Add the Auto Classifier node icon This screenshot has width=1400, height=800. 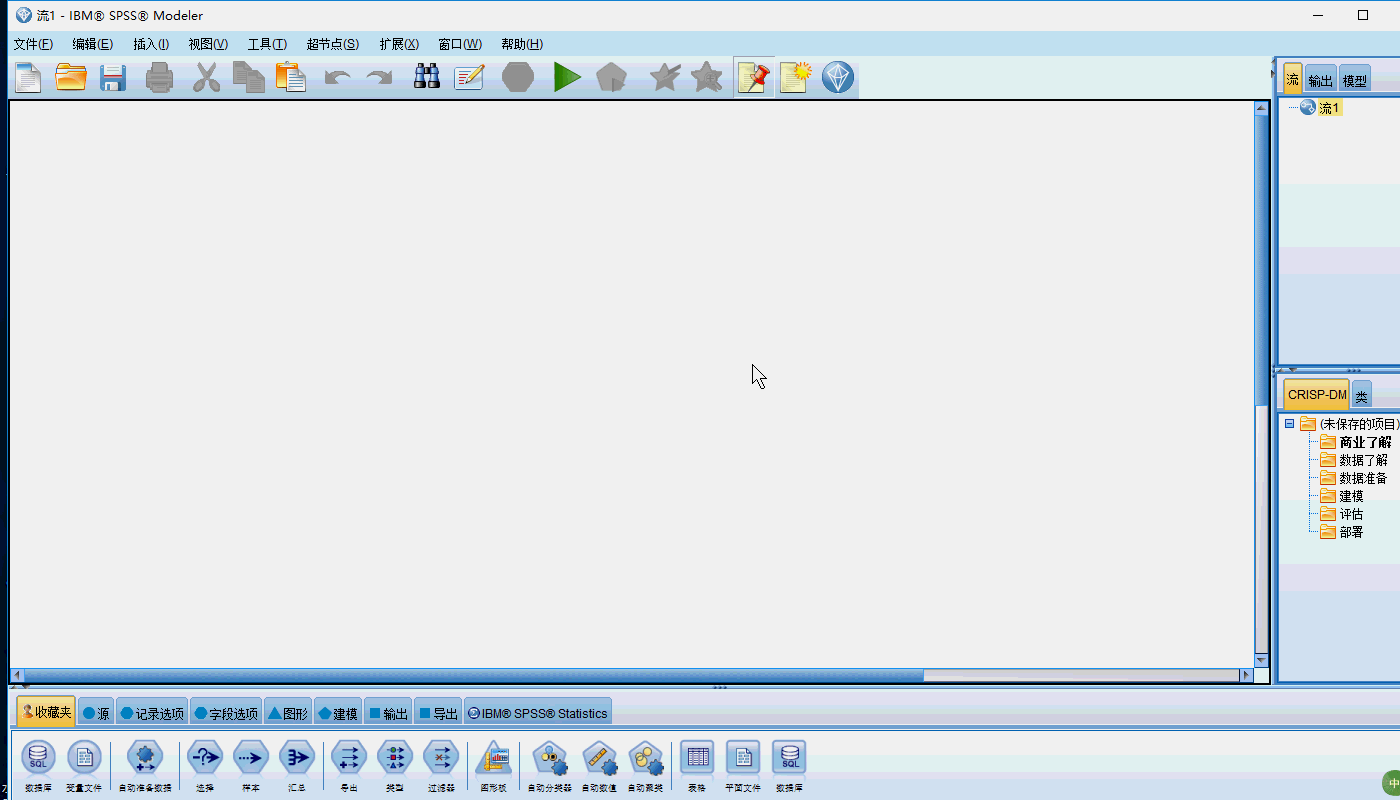point(549,759)
